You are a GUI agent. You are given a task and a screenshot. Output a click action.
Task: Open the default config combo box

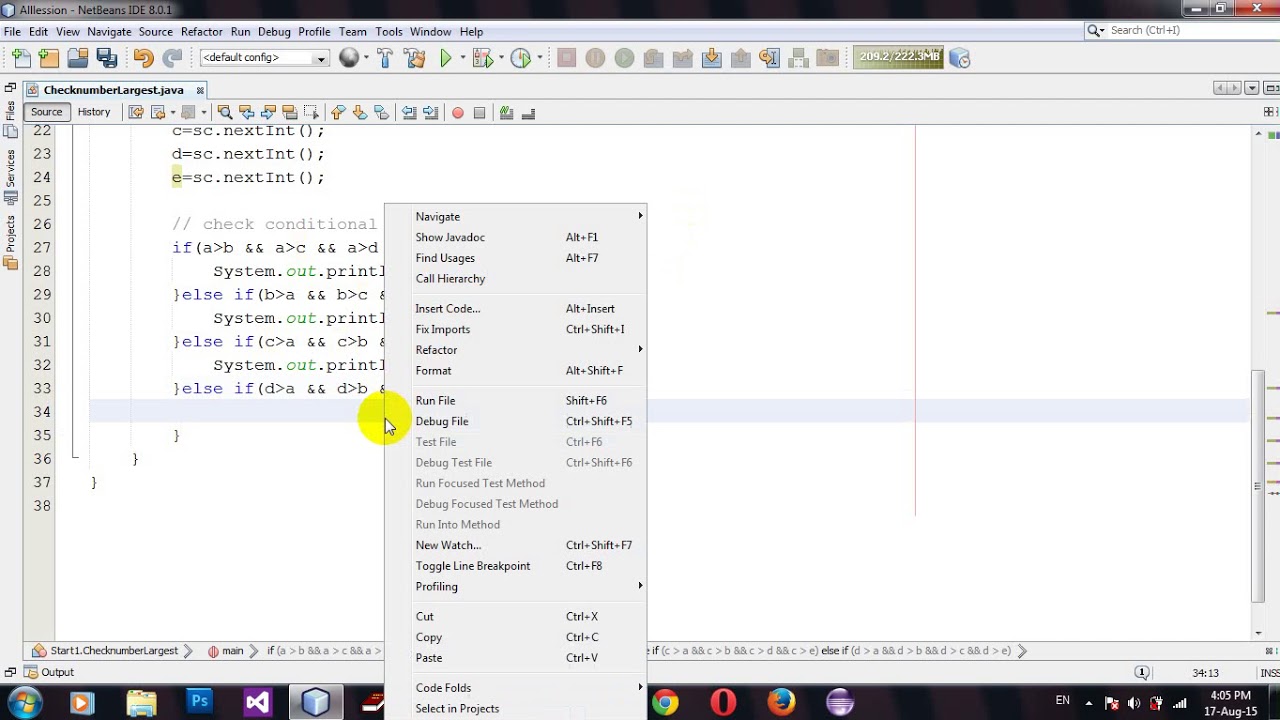click(264, 58)
